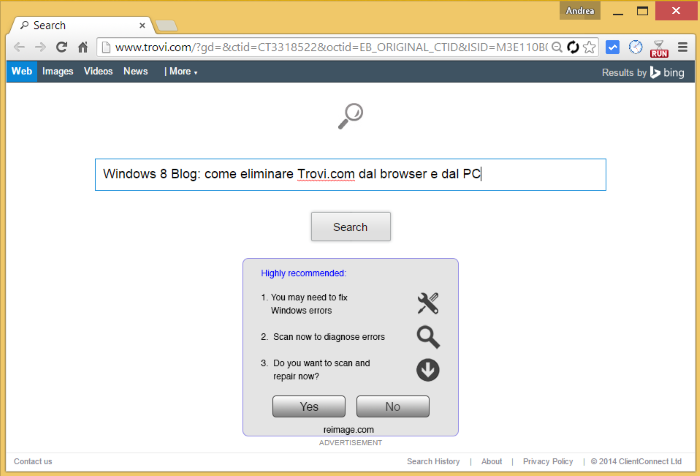Viewport: 700px width, 476px height.
Task: Open the Privacy Policy footer link
Action: coord(548,461)
